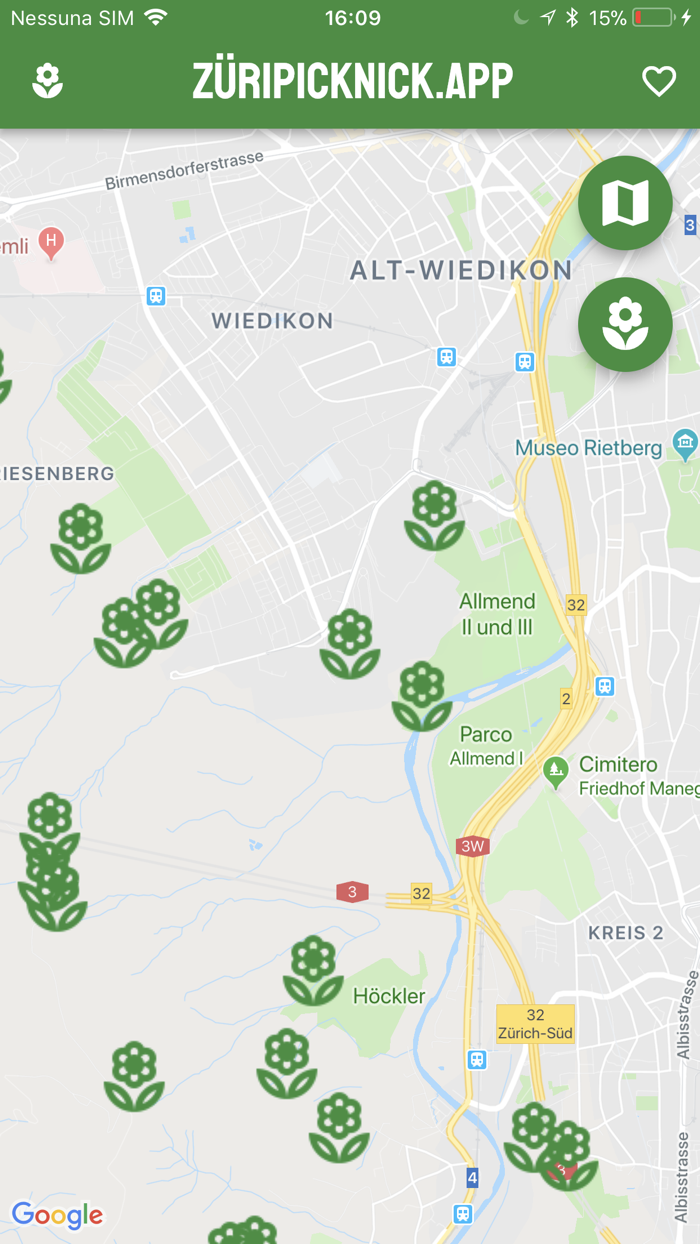
Task: Tap the round flower filter button
Action: (625, 324)
